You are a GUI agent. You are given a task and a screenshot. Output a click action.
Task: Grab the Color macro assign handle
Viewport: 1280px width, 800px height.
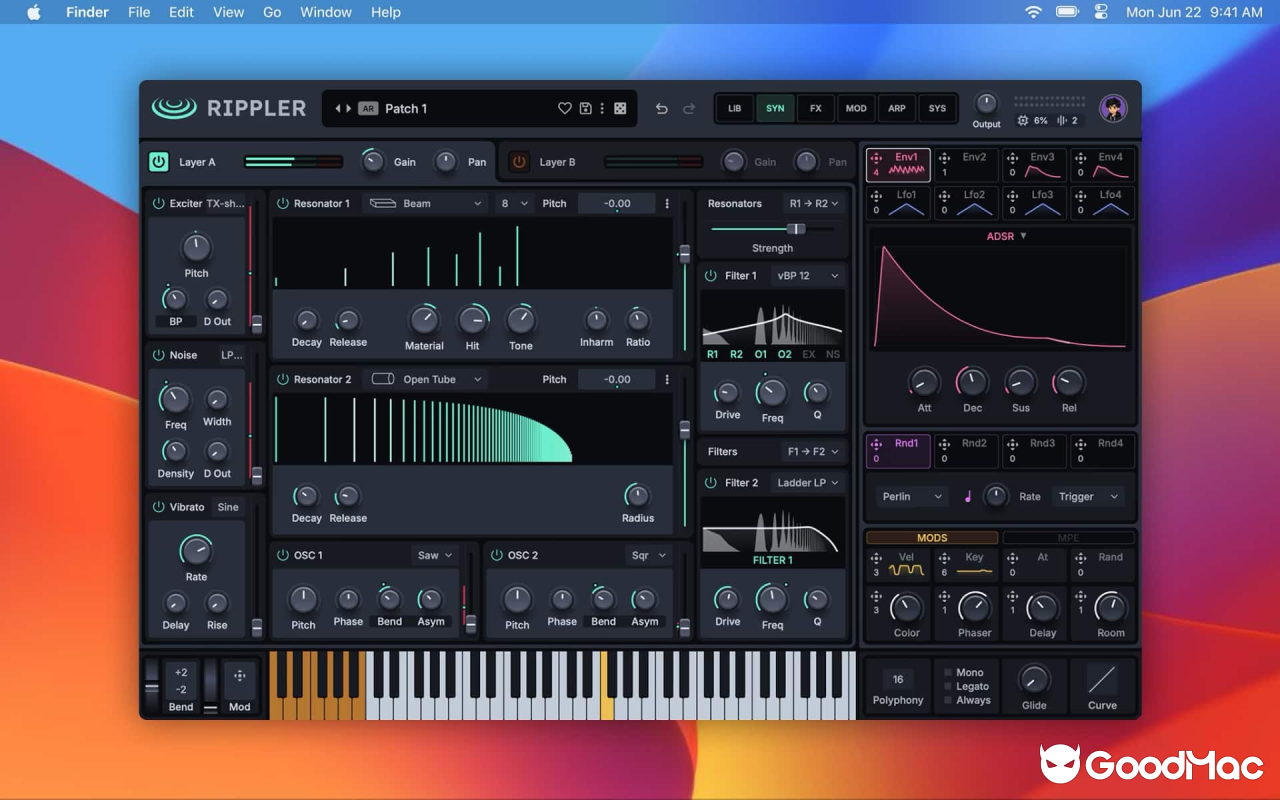pos(876,596)
